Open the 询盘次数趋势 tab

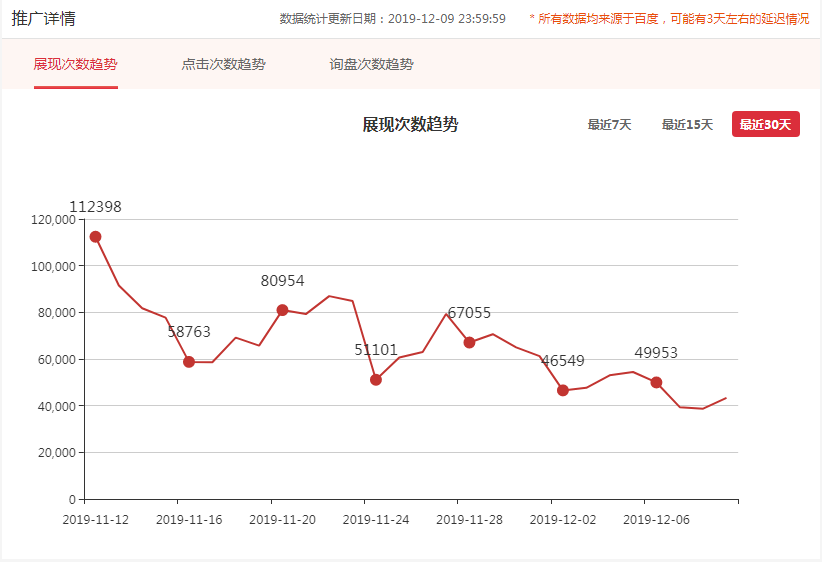pos(371,65)
